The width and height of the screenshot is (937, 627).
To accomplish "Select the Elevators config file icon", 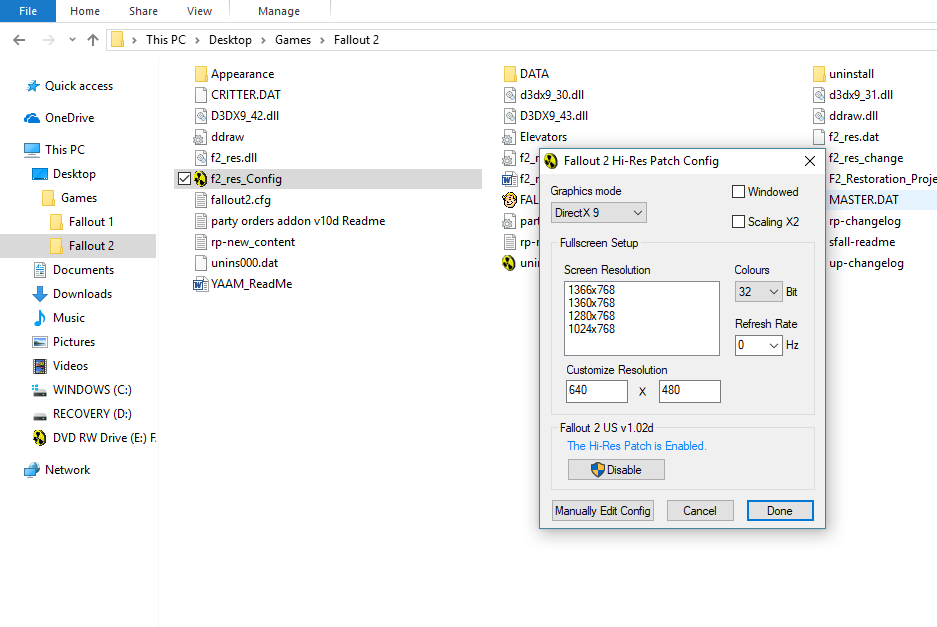I will 509,137.
